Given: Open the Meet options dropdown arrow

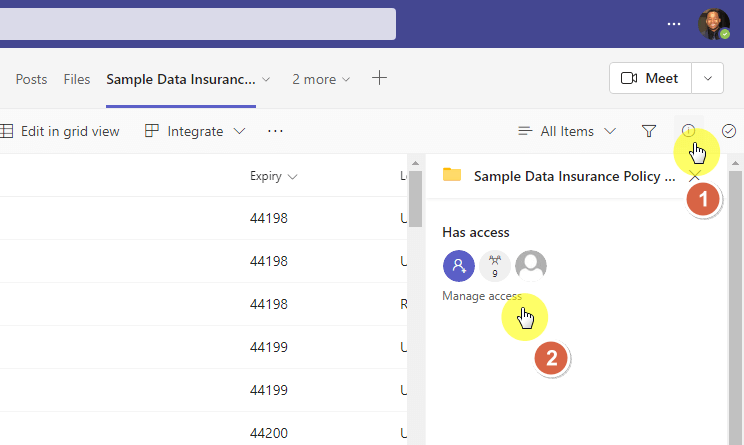Looking at the screenshot, I should [707, 78].
